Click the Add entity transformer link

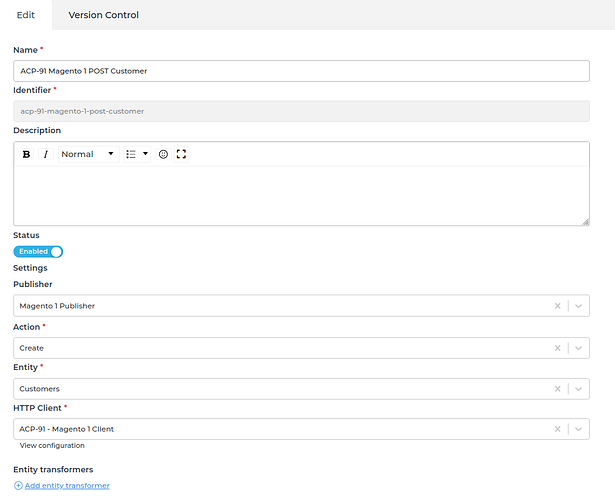click(67, 485)
